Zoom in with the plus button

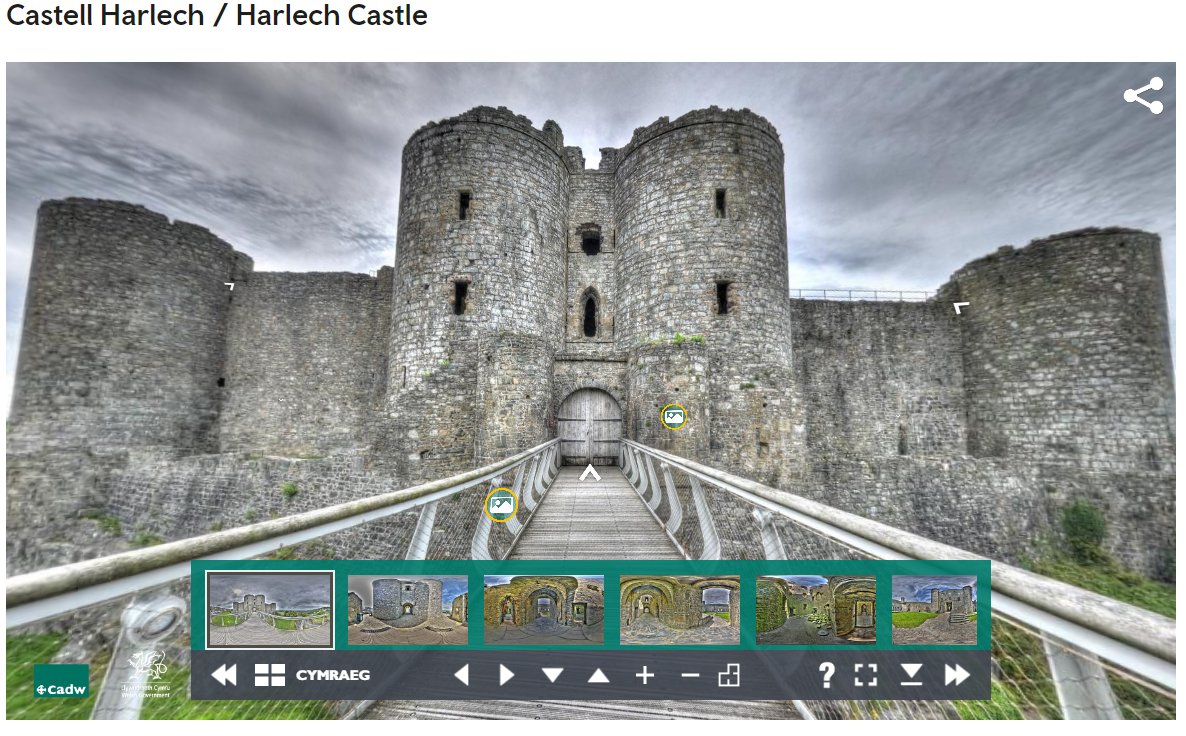point(644,675)
